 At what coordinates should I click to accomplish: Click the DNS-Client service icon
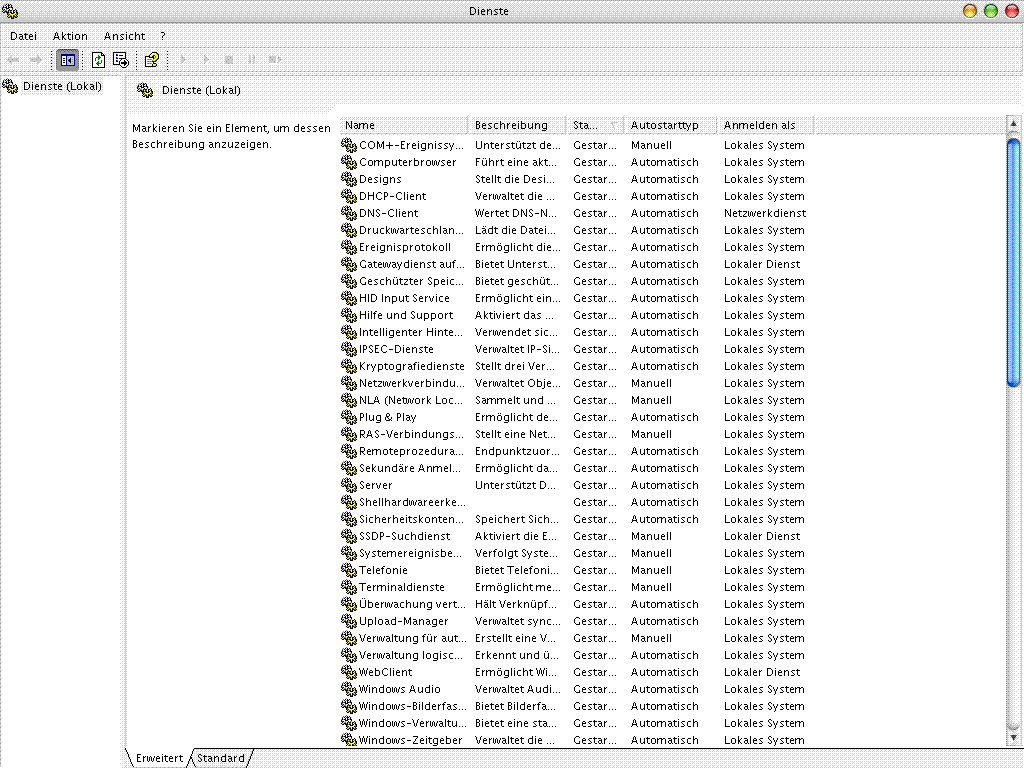point(349,213)
